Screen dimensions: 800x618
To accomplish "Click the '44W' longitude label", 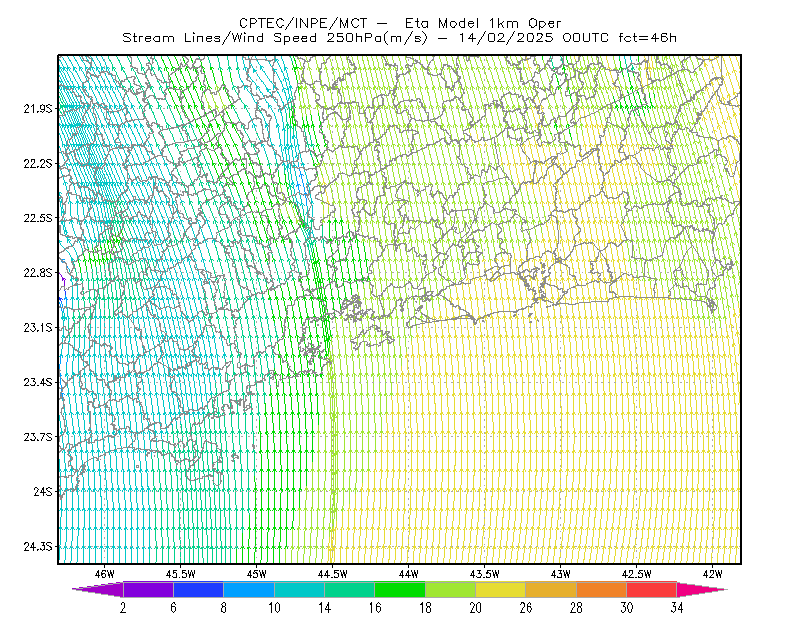I will (408, 574).
